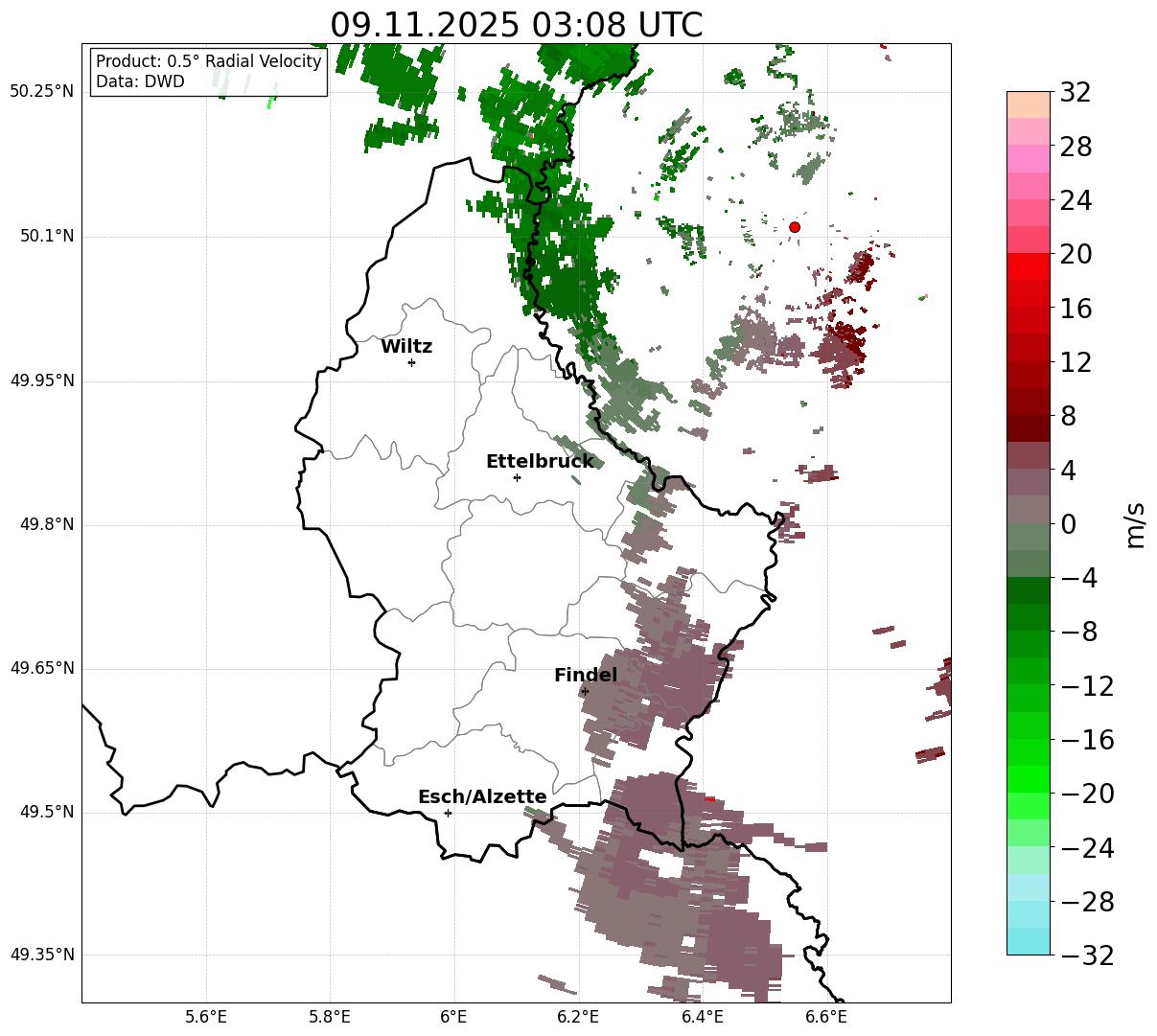Click the colorbar tick label 28
The height and width of the screenshot is (1036, 1157).
coord(1076,147)
